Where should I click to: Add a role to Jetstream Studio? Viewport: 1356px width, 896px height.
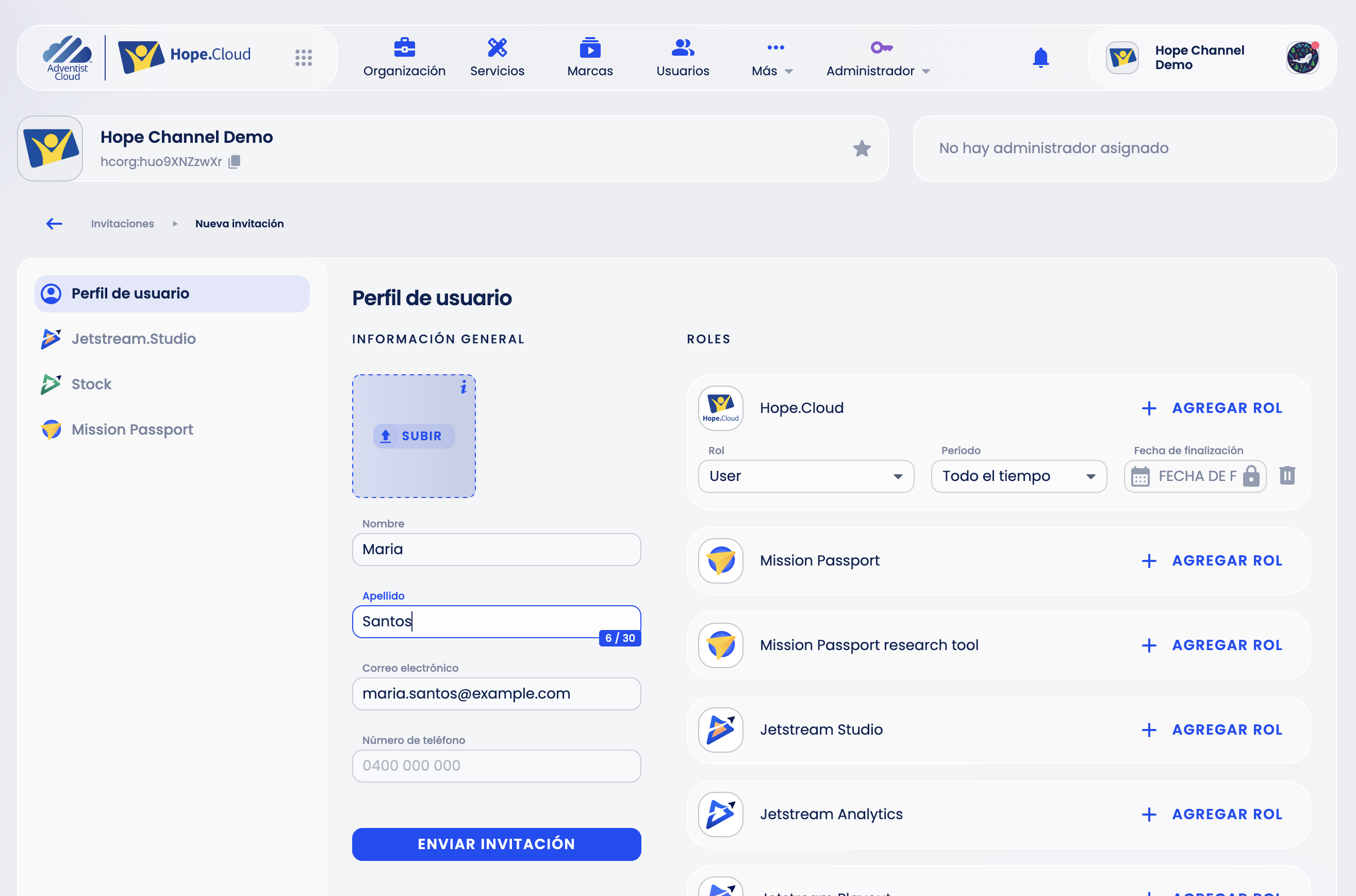[x=1212, y=729]
